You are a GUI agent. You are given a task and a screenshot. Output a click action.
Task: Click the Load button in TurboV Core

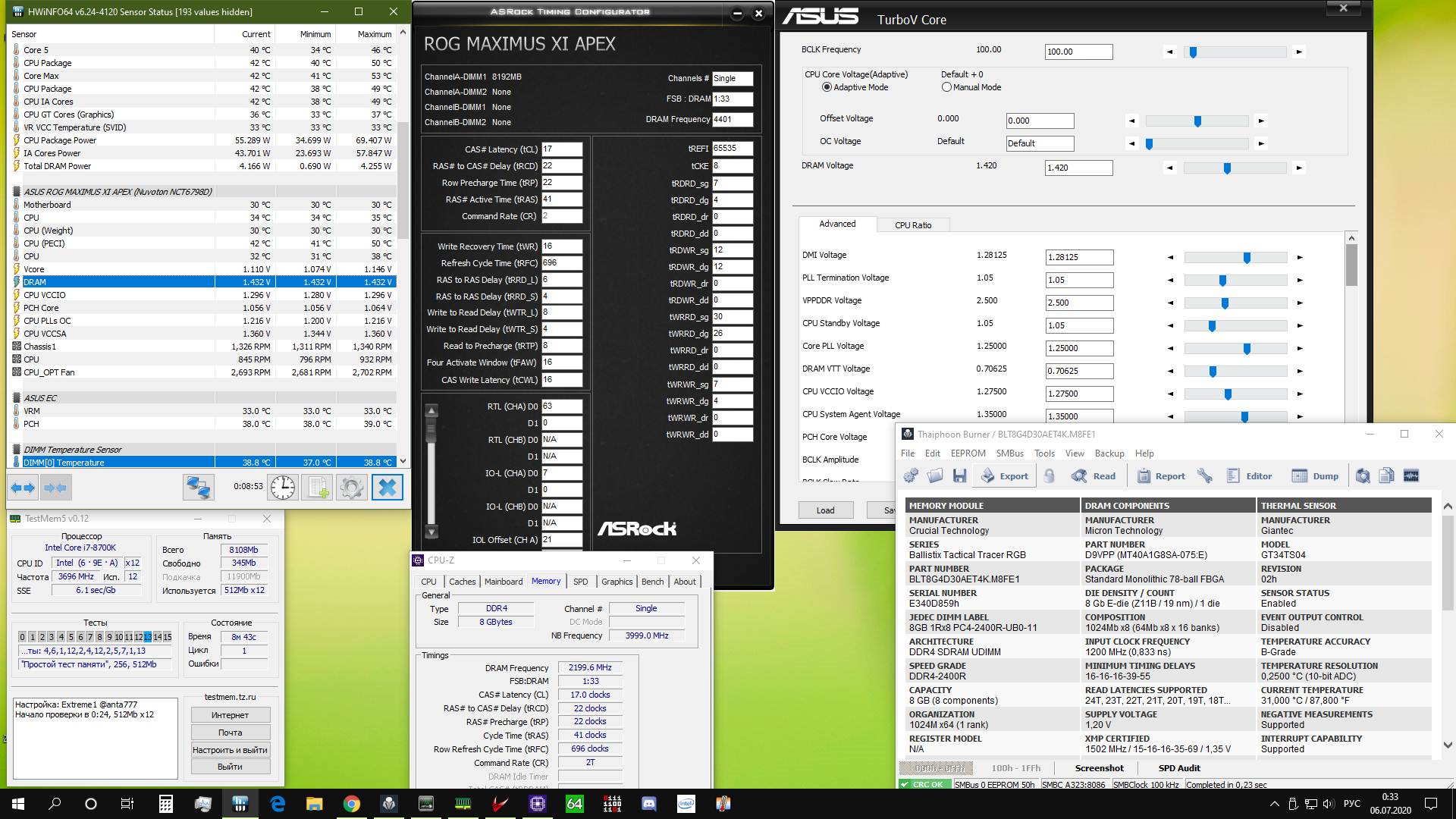pos(825,510)
